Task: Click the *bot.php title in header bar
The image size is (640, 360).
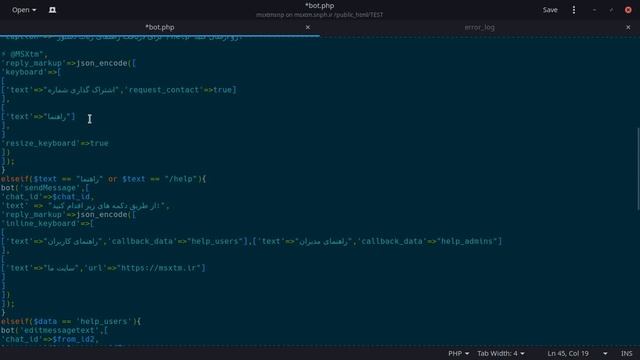Action: [x=320, y=6]
